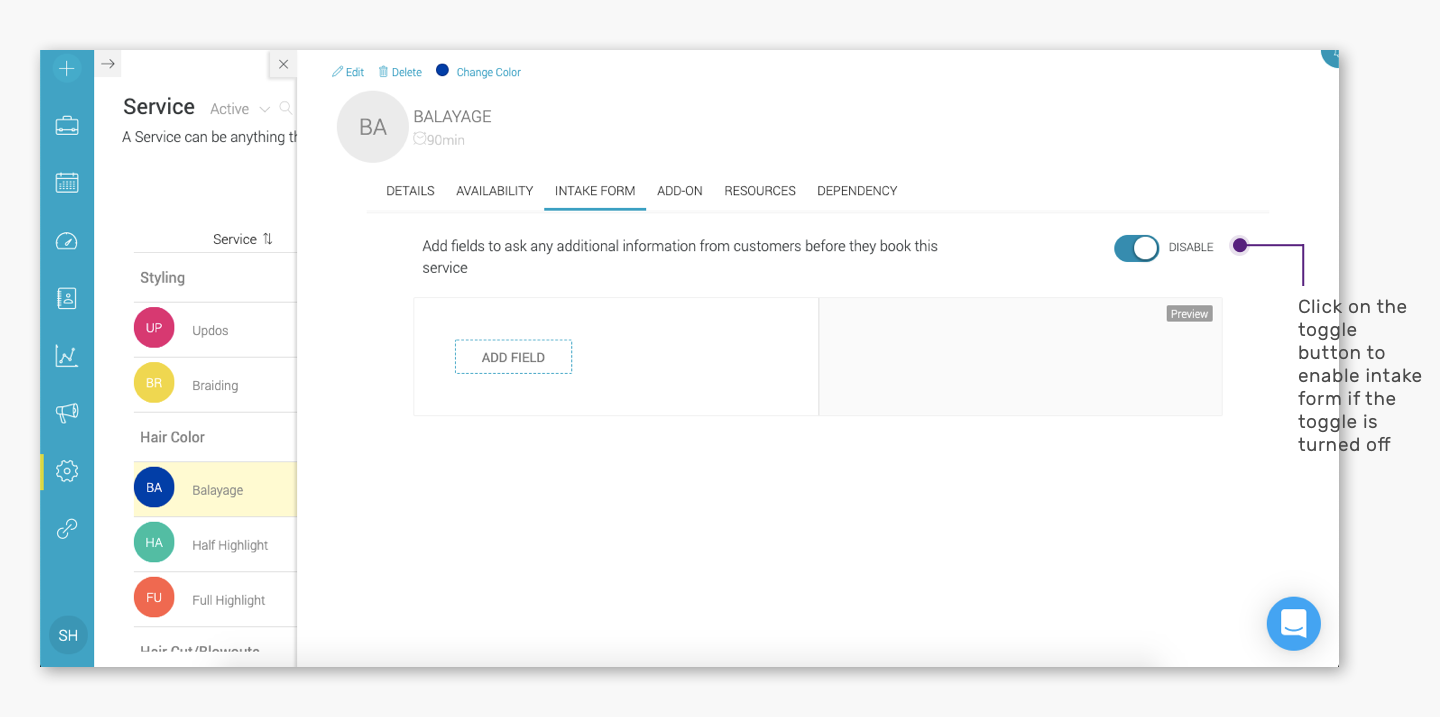Open the Active status dropdown

coord(240,109)
